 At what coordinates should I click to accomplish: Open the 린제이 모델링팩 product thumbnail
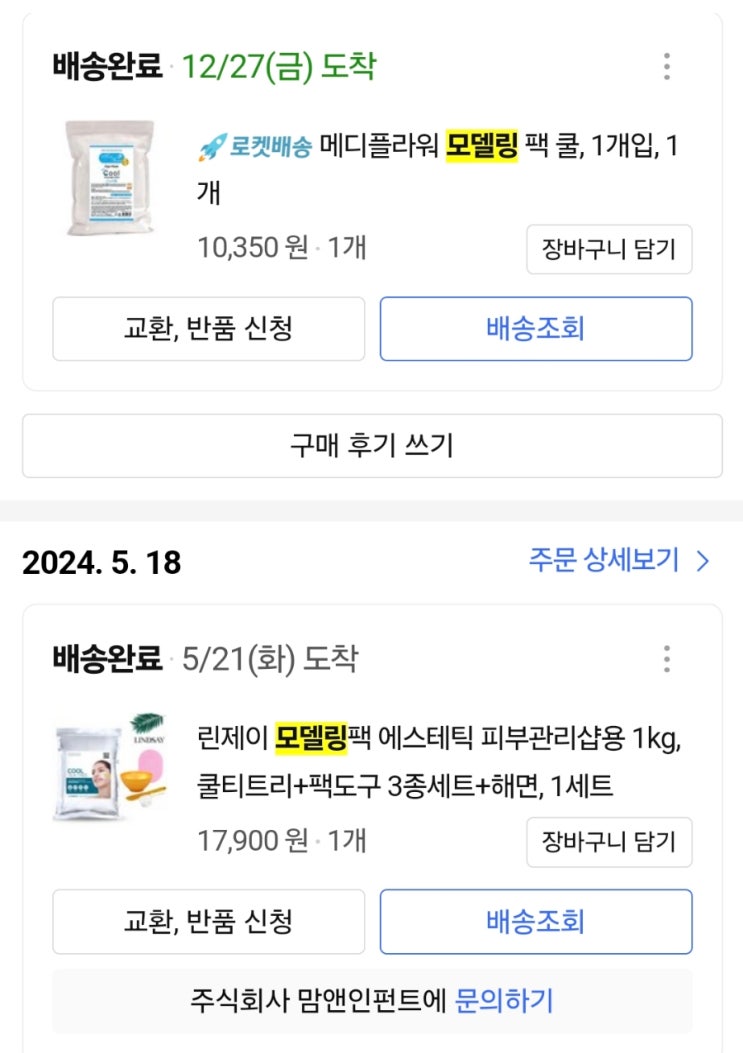[x=109, y=767]
